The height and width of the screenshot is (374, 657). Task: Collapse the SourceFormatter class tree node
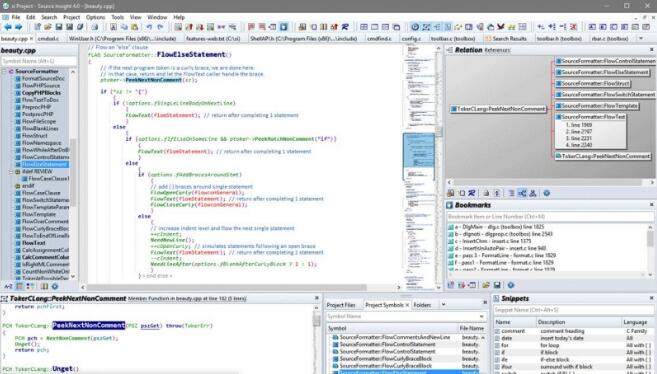[4, 72]
